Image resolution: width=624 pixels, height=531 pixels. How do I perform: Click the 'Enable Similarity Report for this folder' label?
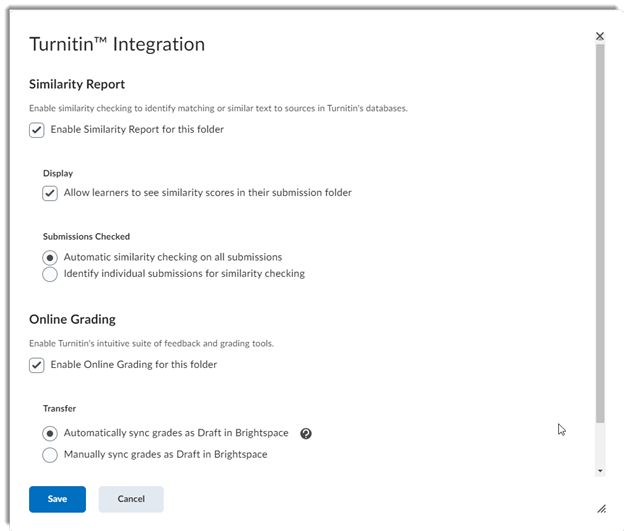click(137, 129)
